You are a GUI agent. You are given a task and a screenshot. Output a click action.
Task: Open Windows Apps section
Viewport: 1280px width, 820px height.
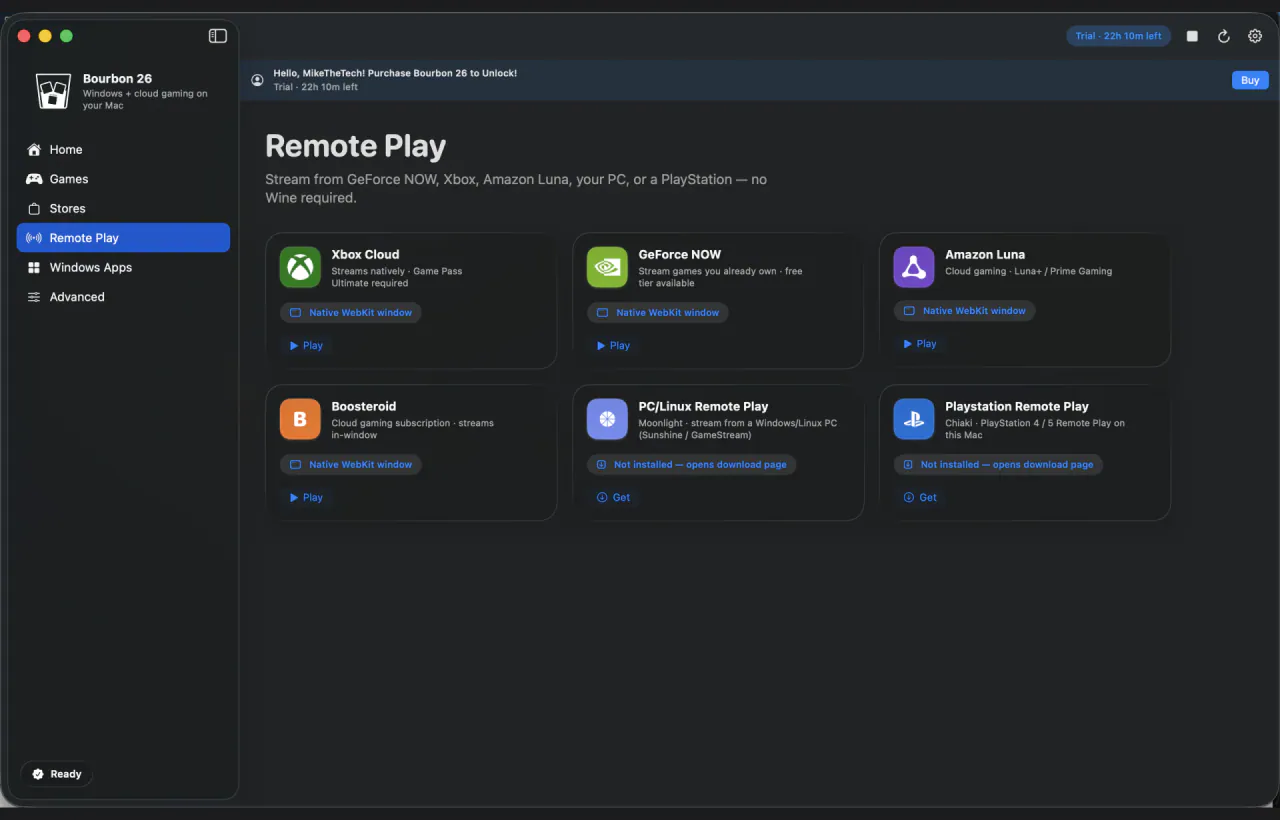pos(123,267)
